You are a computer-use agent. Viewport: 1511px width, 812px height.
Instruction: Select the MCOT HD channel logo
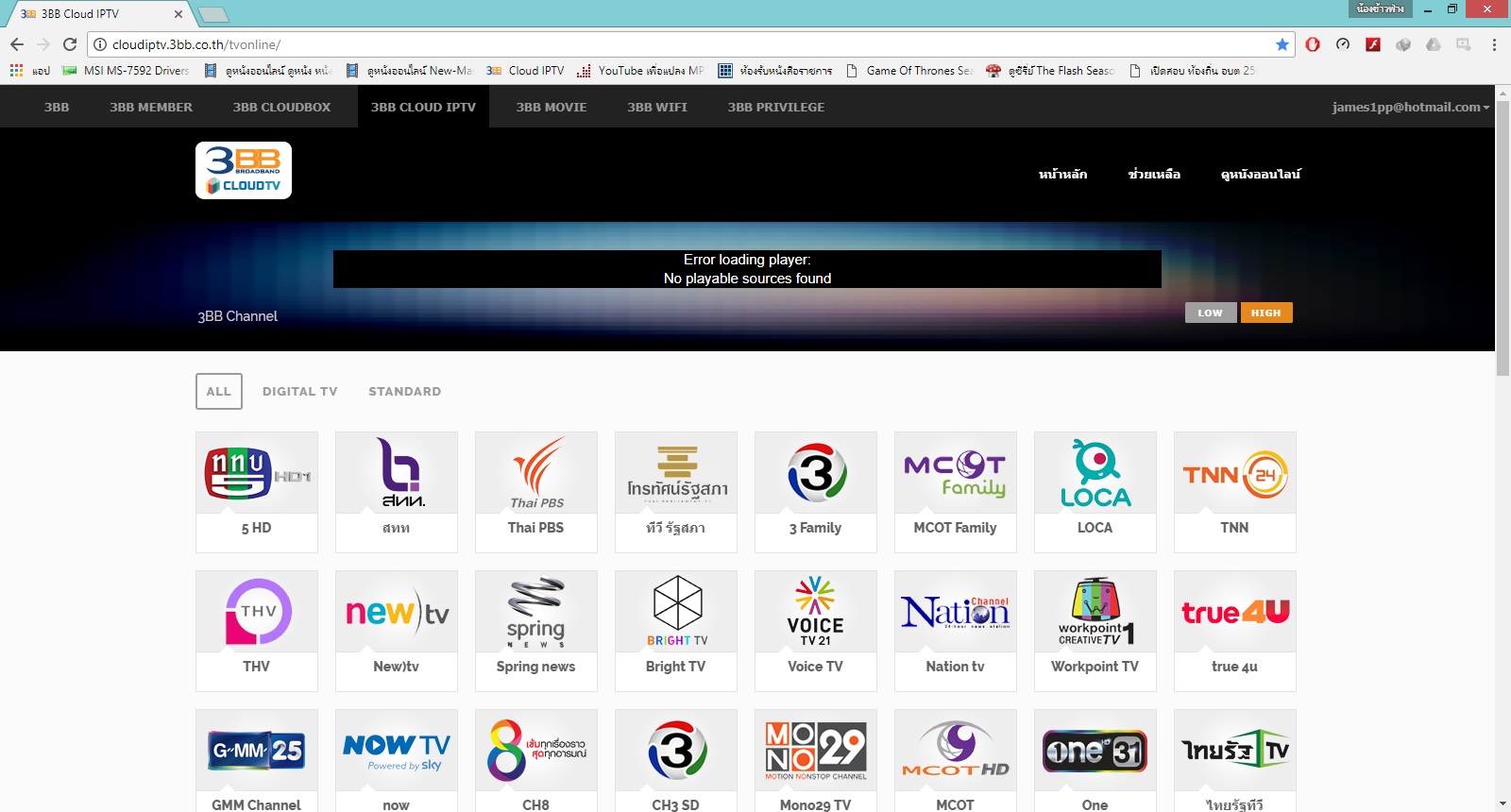click(x=956, y=751)
